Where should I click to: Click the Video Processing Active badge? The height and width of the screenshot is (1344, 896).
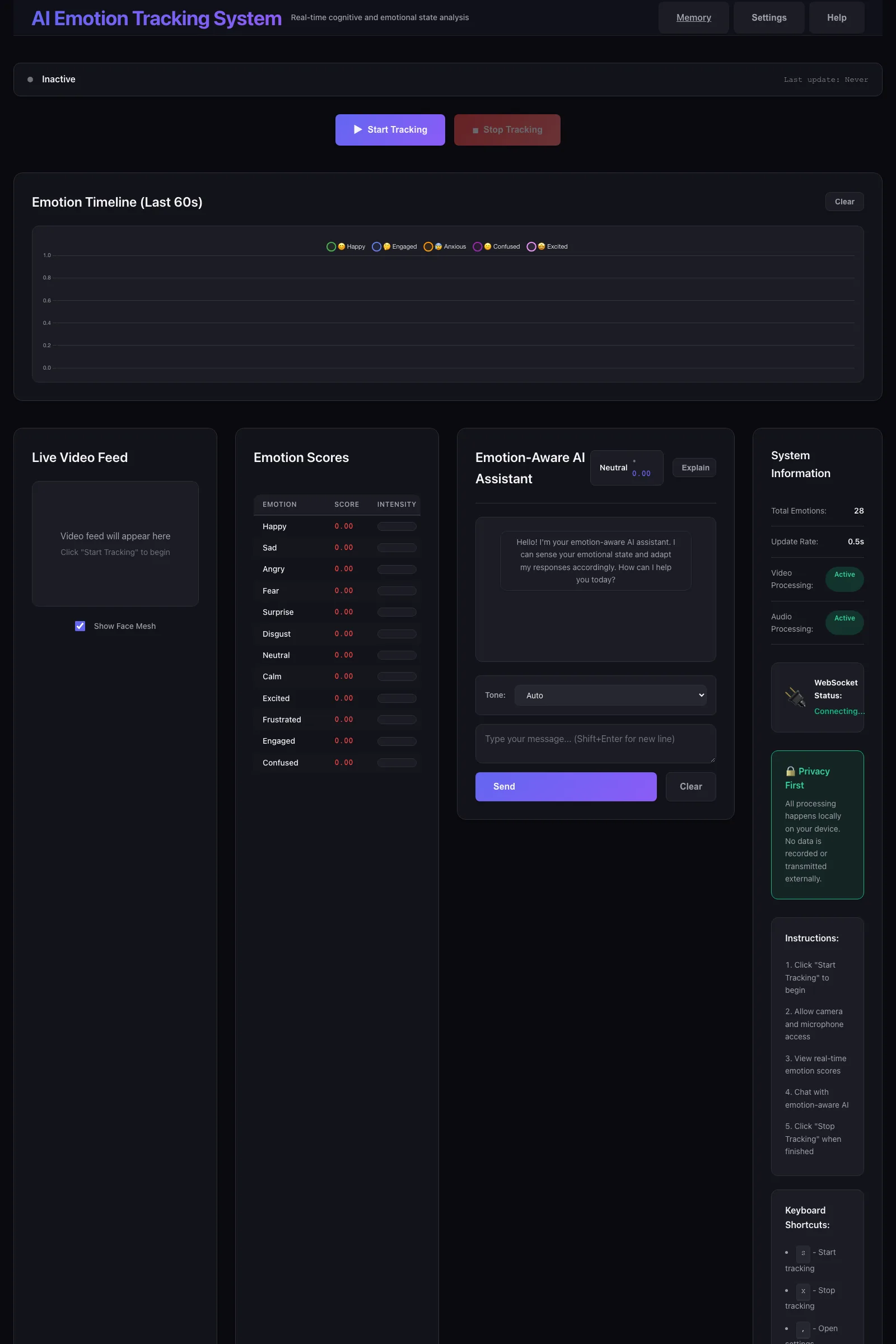coord(844,579)
